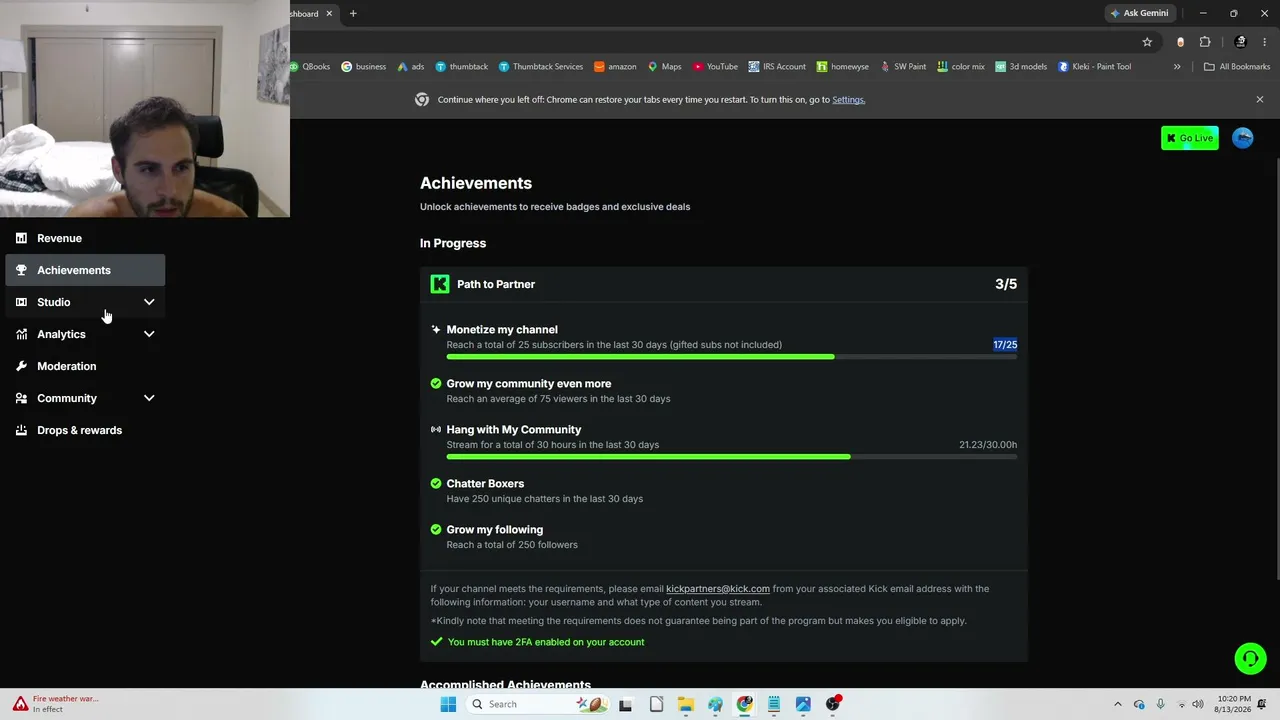Click the Hang with My Community progress bar
1280x720 pixels.
click(x=732, y=457)
